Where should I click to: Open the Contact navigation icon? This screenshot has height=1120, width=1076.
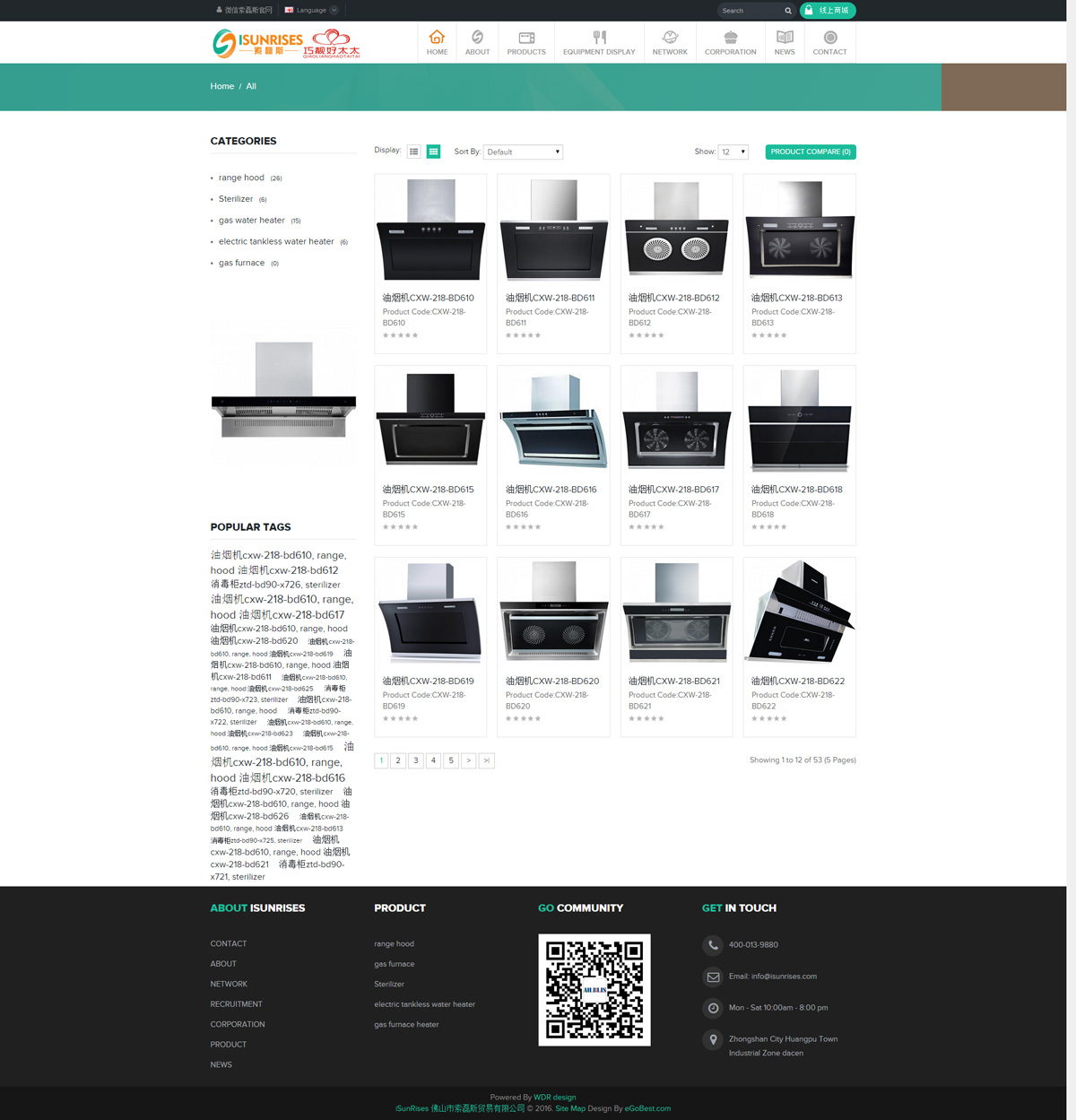point(829,38)
